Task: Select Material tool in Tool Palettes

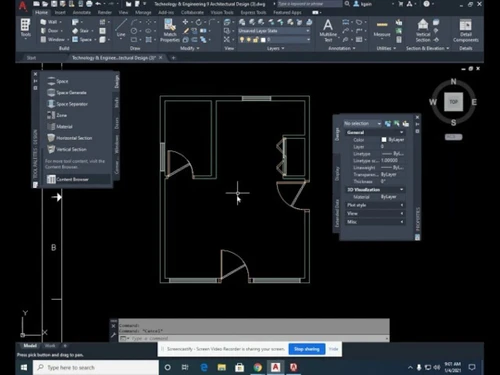Action: click(60, 126)
